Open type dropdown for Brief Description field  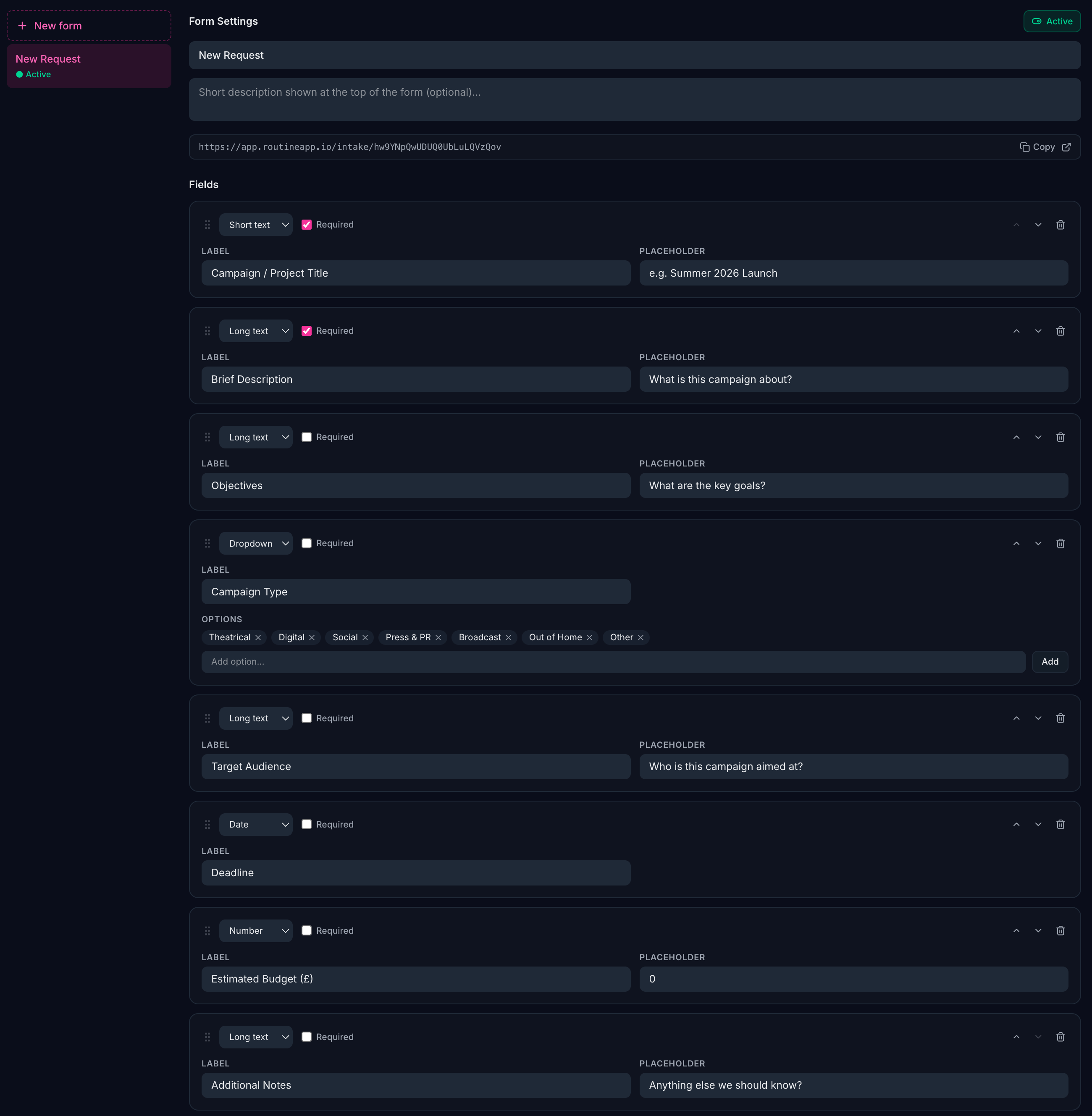pos(256,331)
